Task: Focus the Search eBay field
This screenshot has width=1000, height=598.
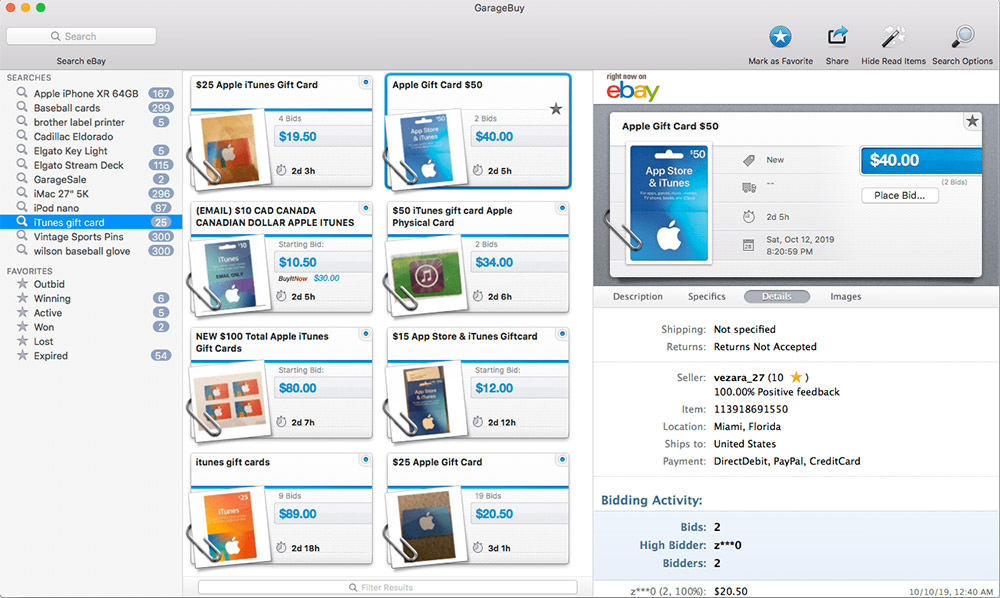Action: (x=81, y=36)
